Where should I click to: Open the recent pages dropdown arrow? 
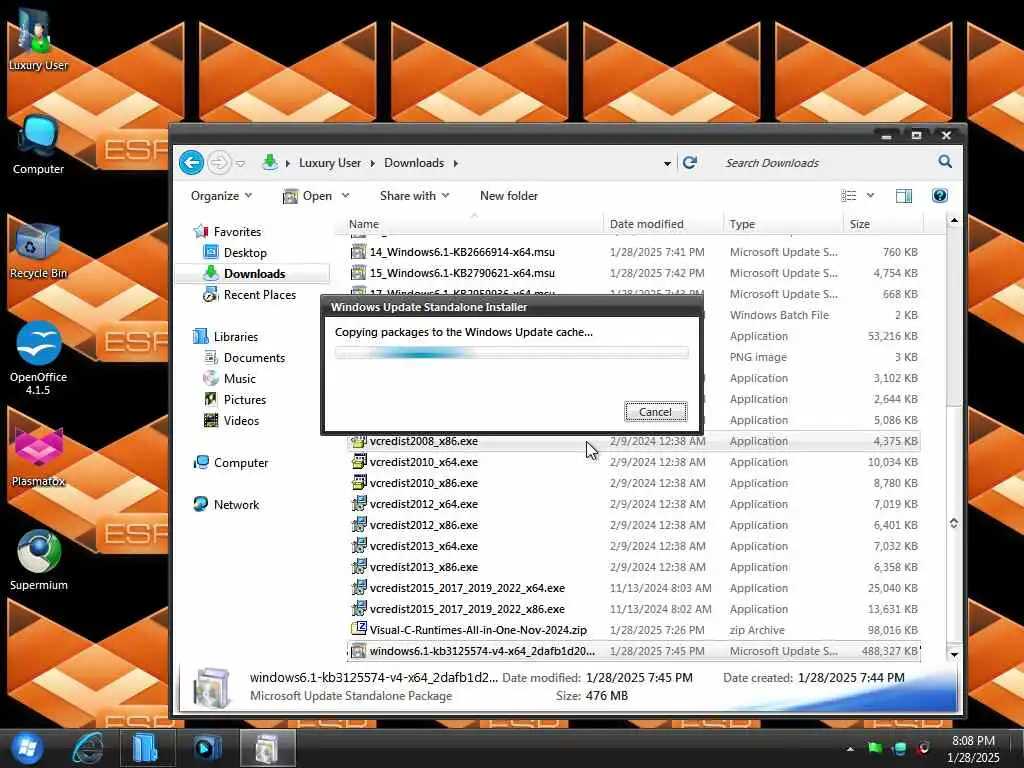240,163
